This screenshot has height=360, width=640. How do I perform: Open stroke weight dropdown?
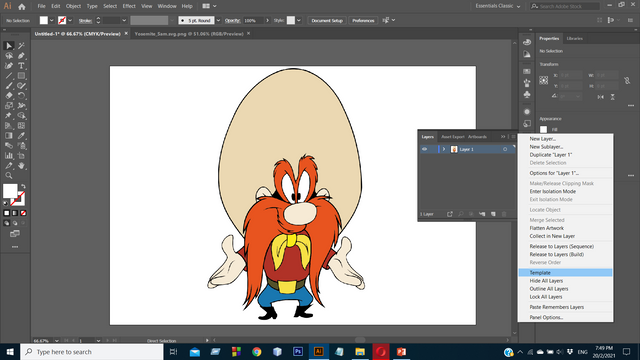point(124,20)
